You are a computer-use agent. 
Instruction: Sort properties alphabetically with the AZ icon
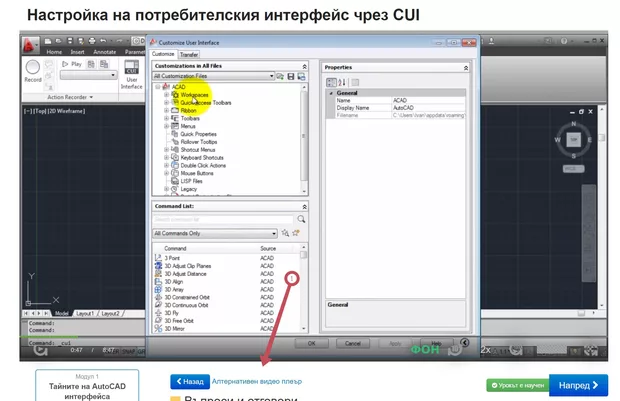click(x=342, y=82)
